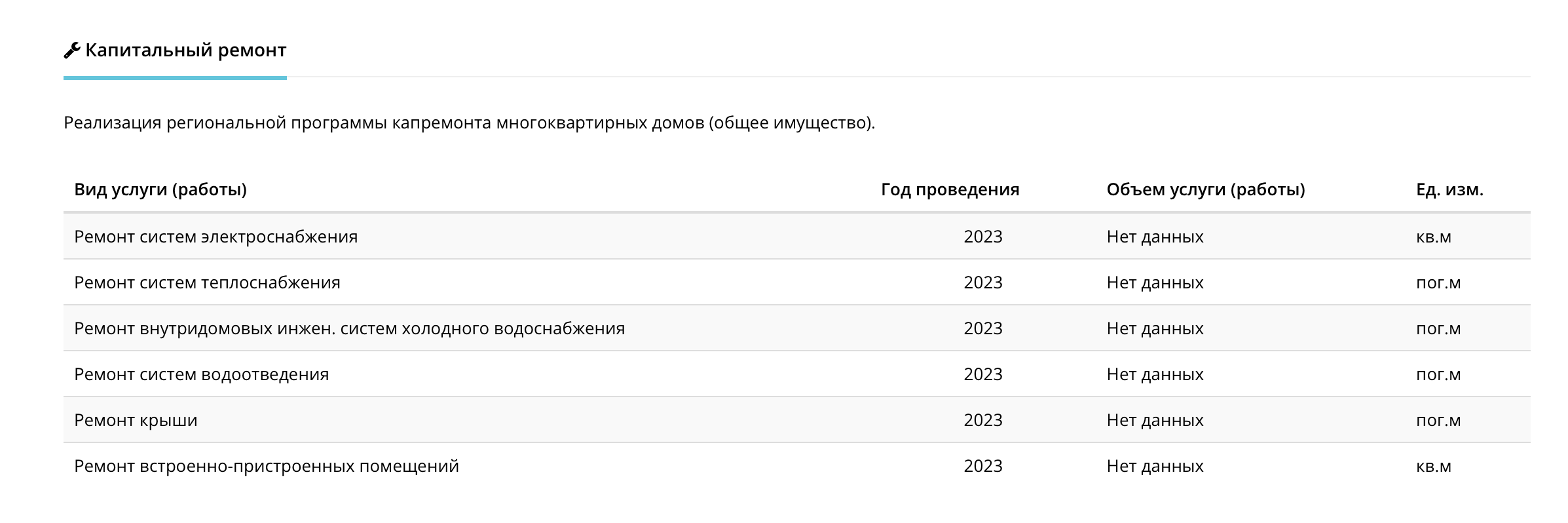The image size is (1568, 523).
Task: Click year 2023 in the водоотведения row
Action: (982, 374)
